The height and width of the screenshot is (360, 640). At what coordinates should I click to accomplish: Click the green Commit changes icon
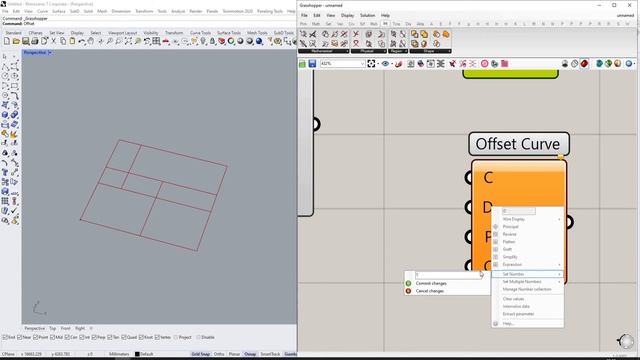408,283
